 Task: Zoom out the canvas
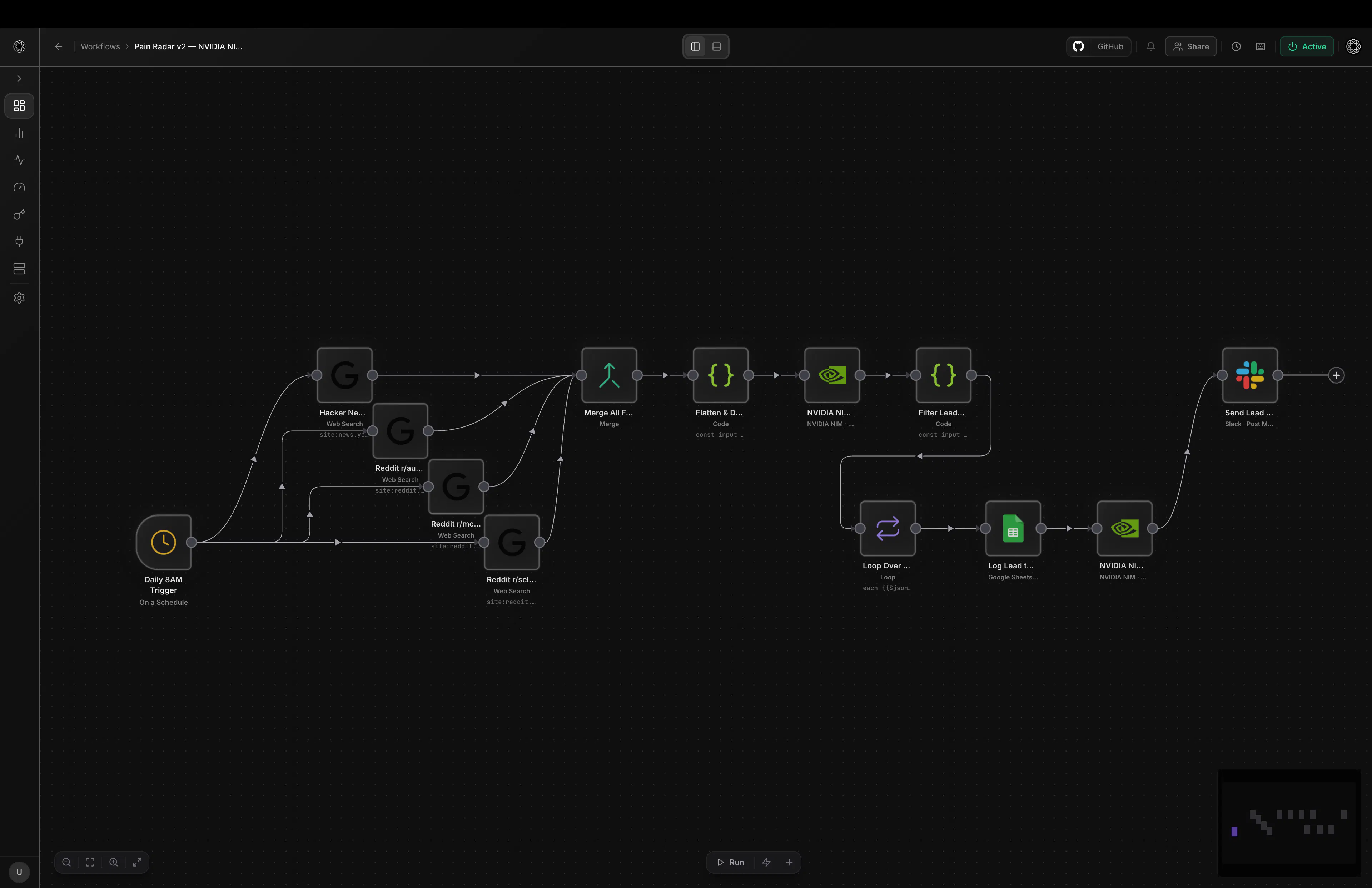[66, 862]
